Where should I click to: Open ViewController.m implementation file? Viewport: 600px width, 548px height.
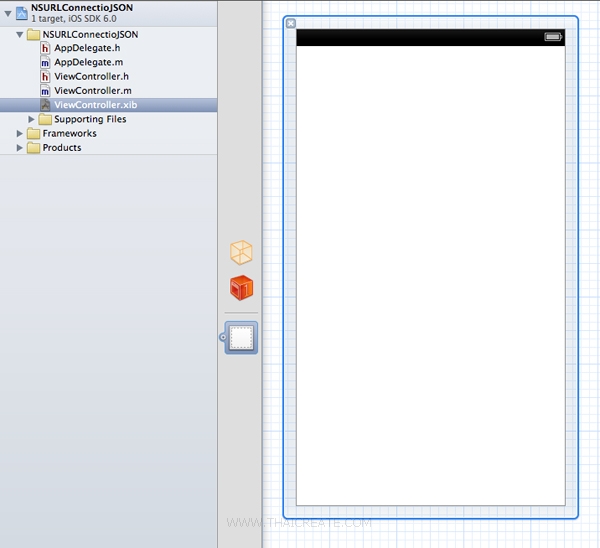tap(92, 90)
